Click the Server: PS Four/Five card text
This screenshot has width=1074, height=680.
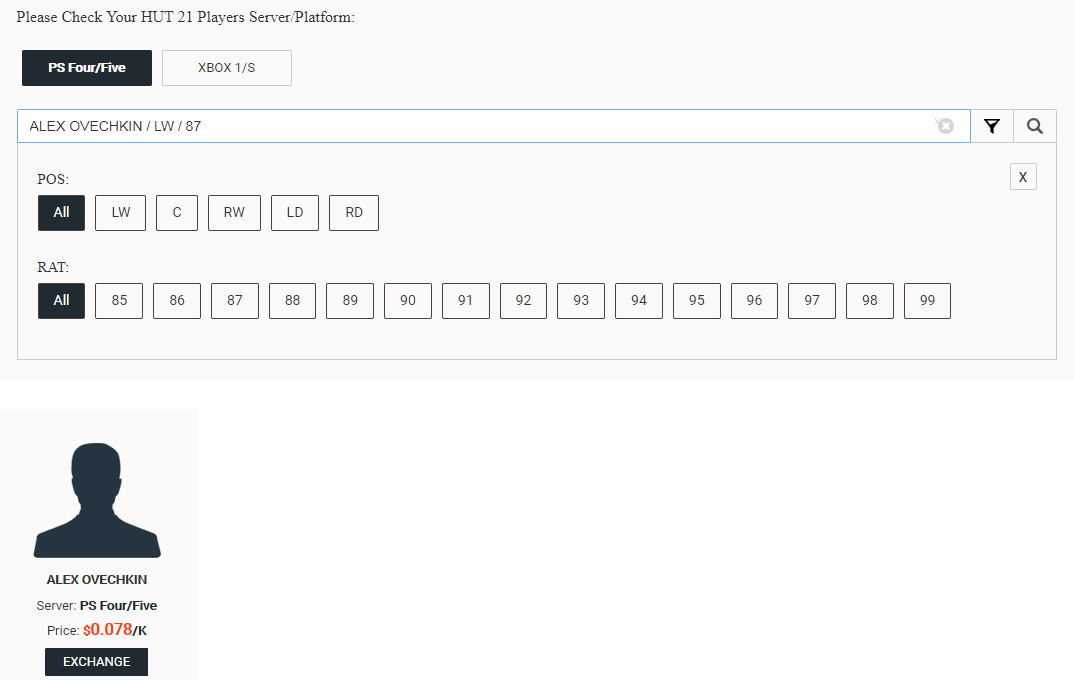point(97,606)
